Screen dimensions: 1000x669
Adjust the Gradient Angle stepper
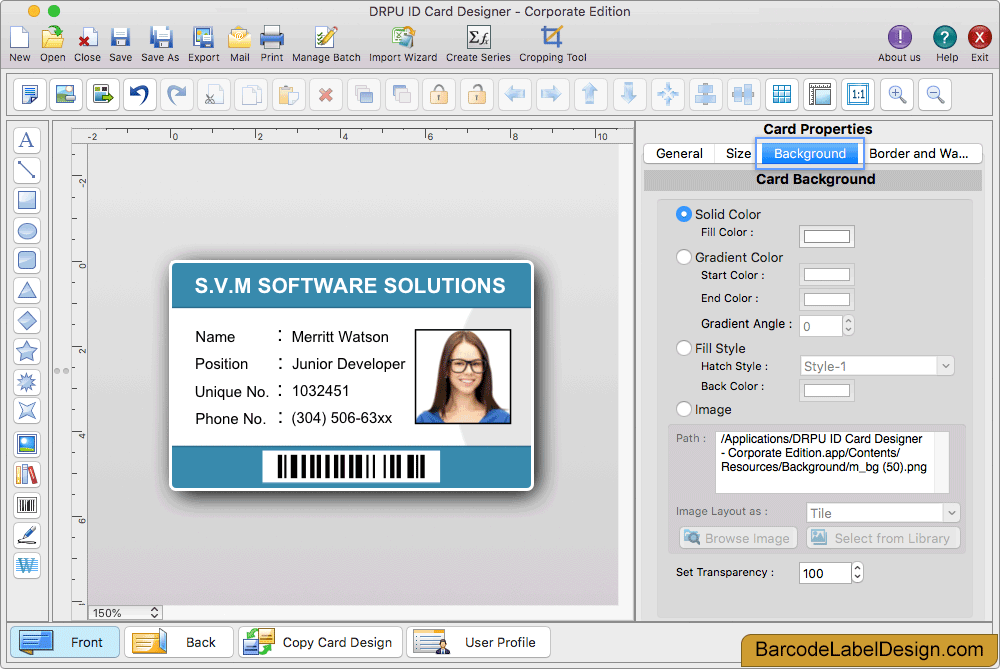(x=848, y=326)
